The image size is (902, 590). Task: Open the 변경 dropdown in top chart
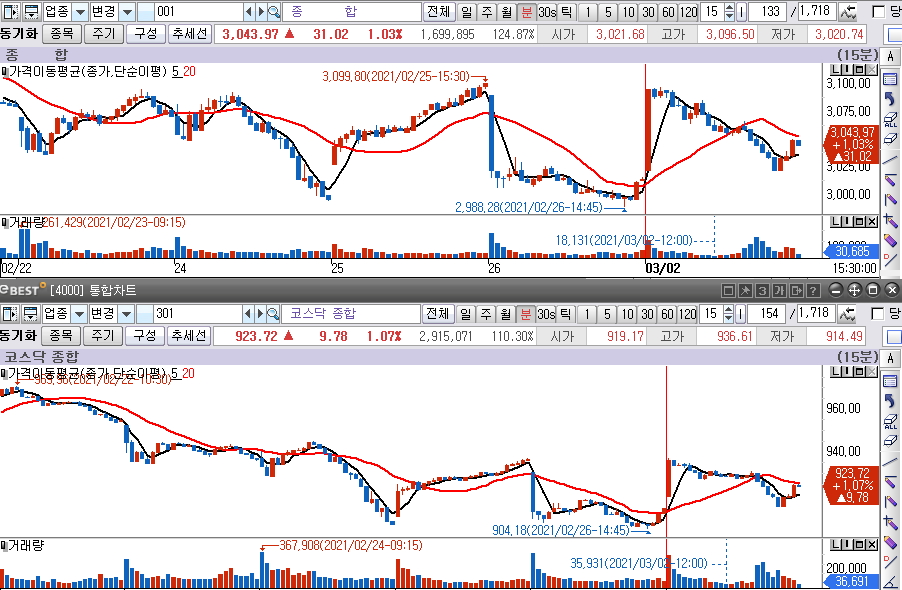pos(128,11)
